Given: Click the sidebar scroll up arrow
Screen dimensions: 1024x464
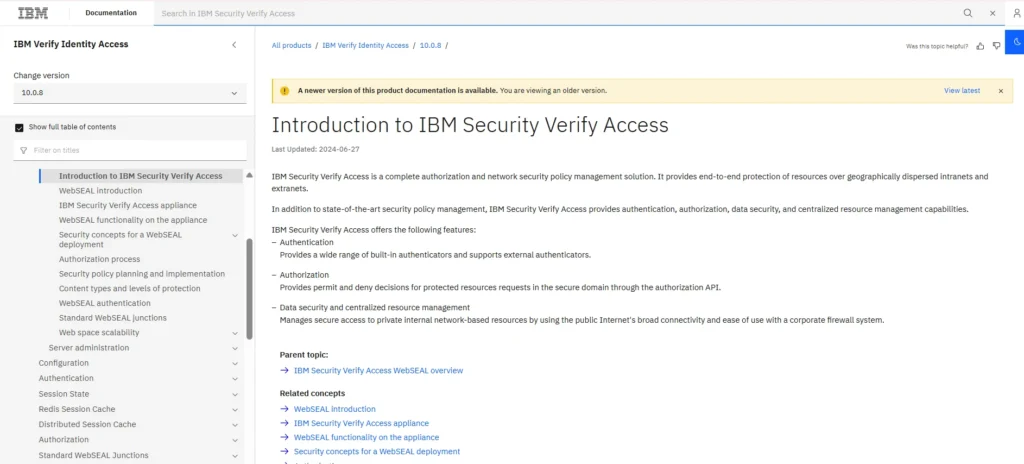Looking at the screenshot, I should (249, 175).
